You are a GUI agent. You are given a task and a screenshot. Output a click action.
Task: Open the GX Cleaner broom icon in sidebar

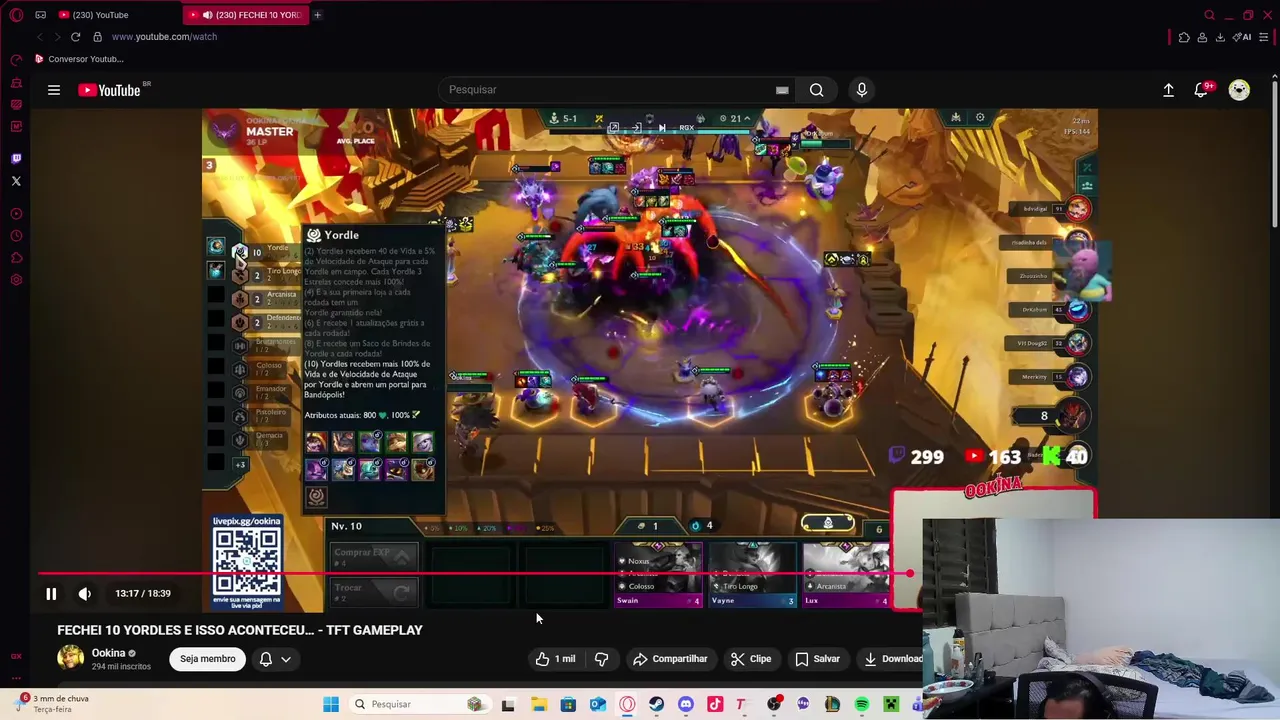tap(16, 82)
